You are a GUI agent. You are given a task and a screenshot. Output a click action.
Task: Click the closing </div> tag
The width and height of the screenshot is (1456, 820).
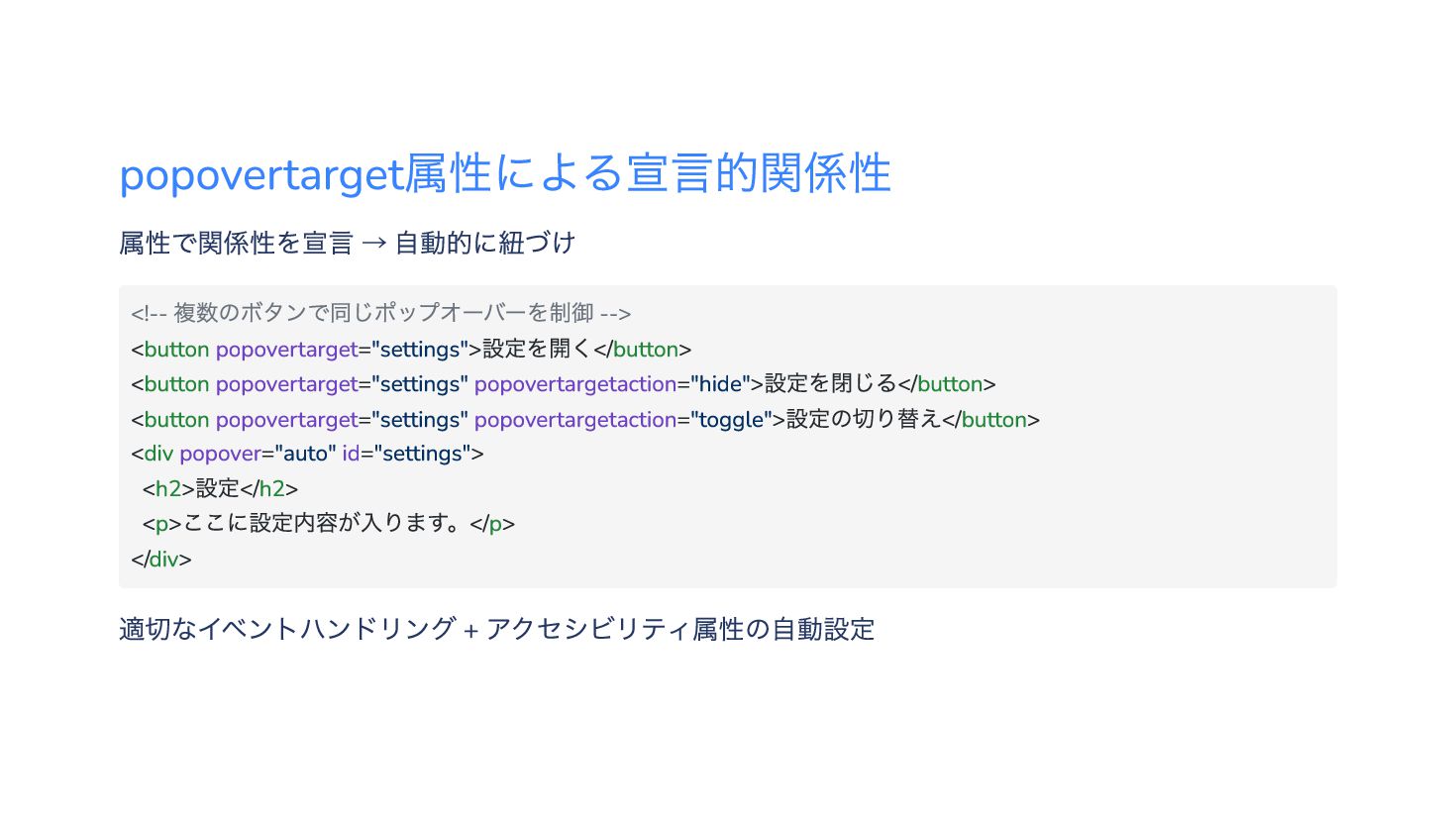pos(161,559)
